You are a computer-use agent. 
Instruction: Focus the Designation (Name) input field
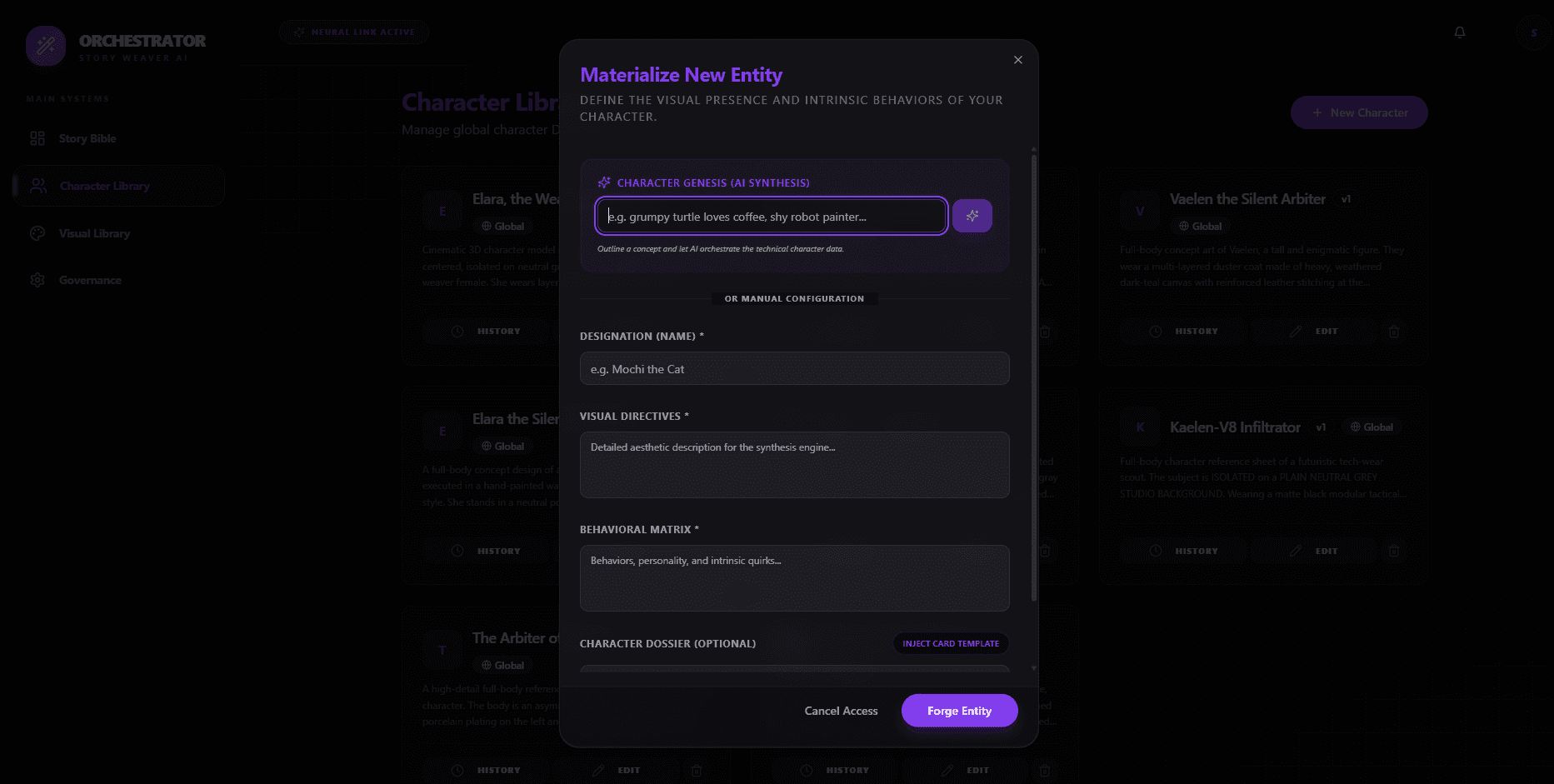tap(794, 369)
